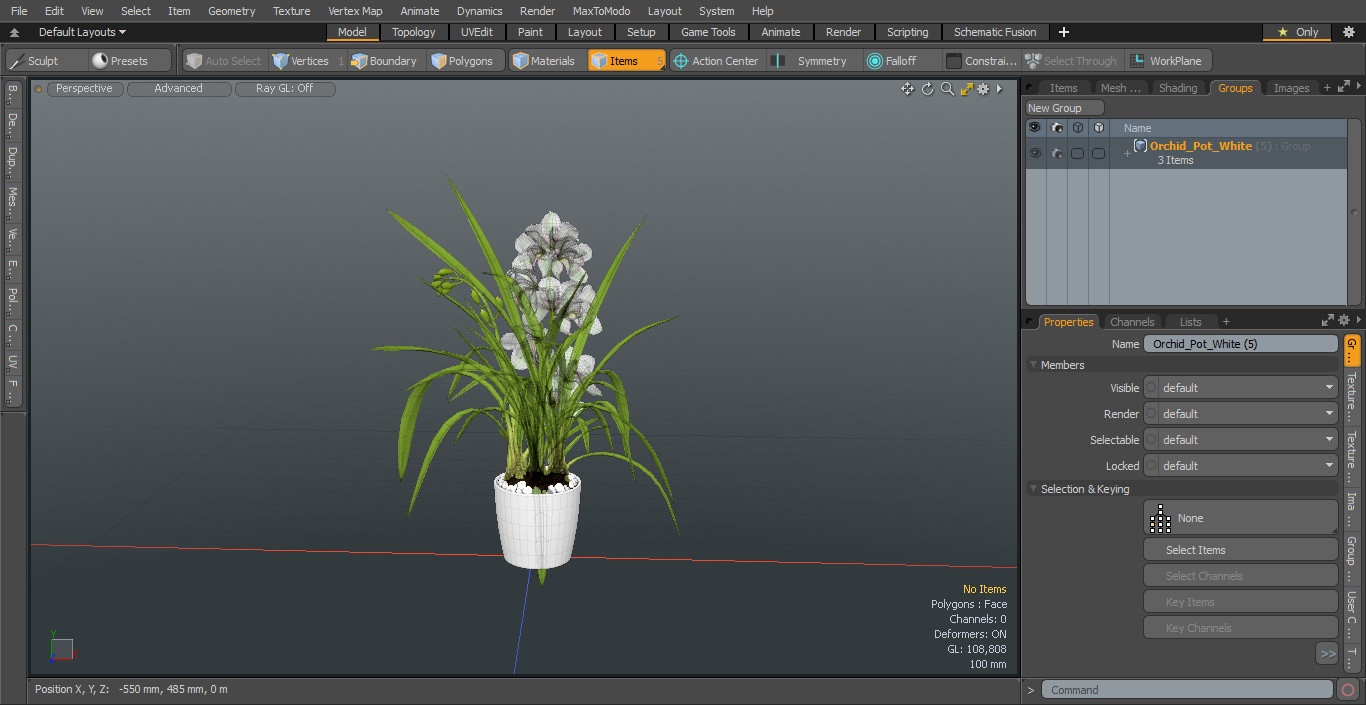The height and width of the screenshot is (705, 1366).
Task: Click the Groups list vertical scrollbar
Action: click(1354, 210)
